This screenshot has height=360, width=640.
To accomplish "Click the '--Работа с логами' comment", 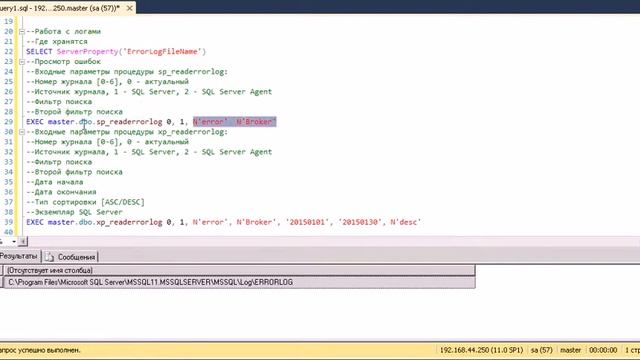I will [63, 31].
